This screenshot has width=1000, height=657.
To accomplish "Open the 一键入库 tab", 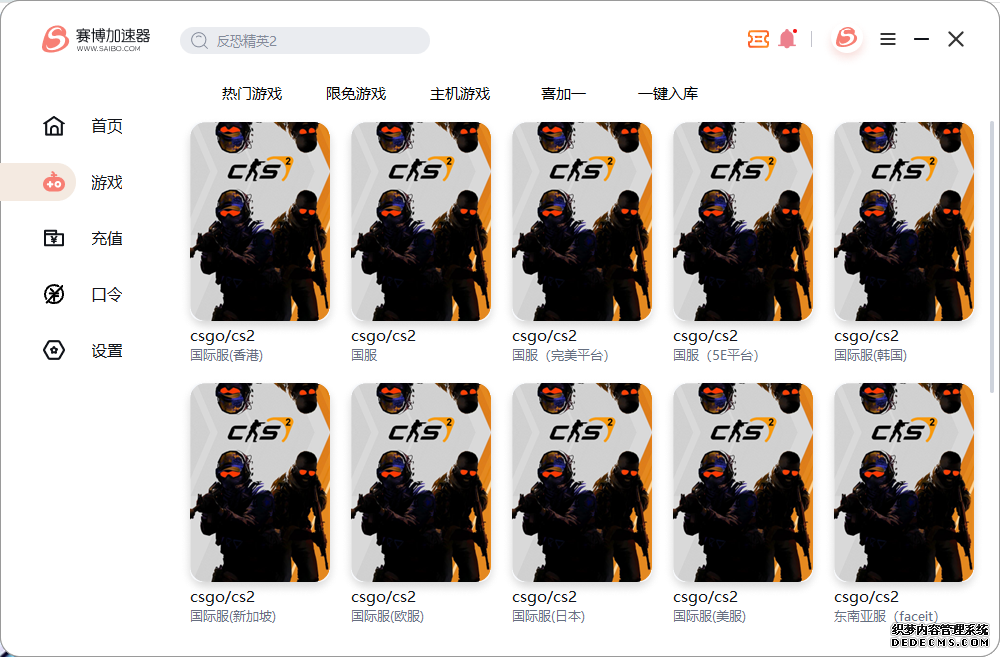I will (x=668, y=94).
